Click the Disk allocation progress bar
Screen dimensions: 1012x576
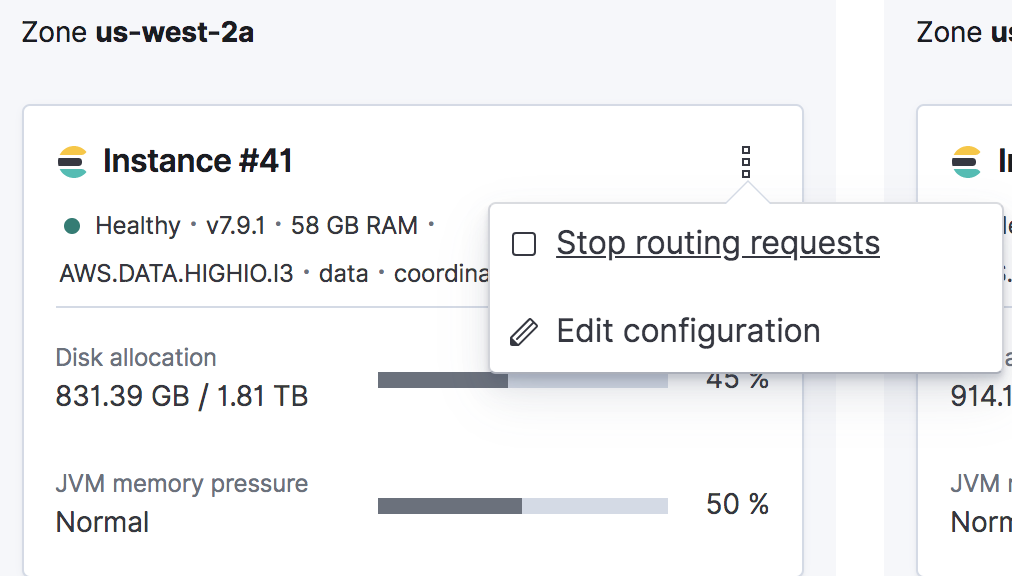[522, 380]
